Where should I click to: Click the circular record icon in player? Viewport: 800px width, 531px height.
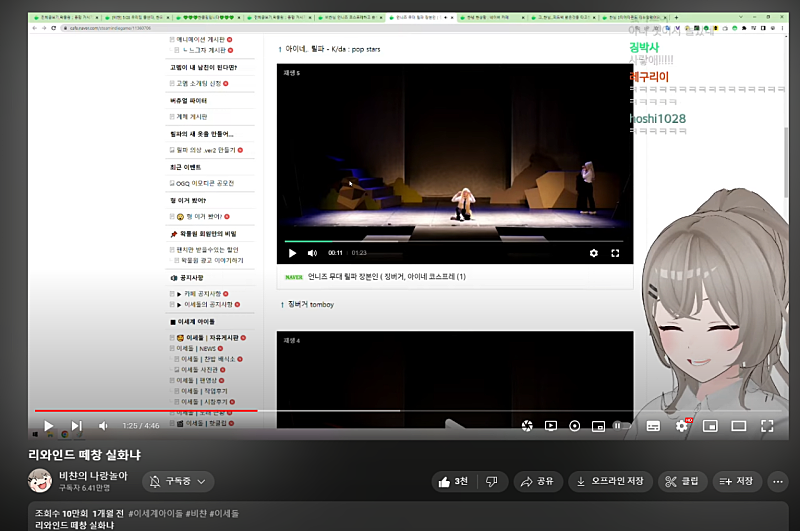coord(574,425)
